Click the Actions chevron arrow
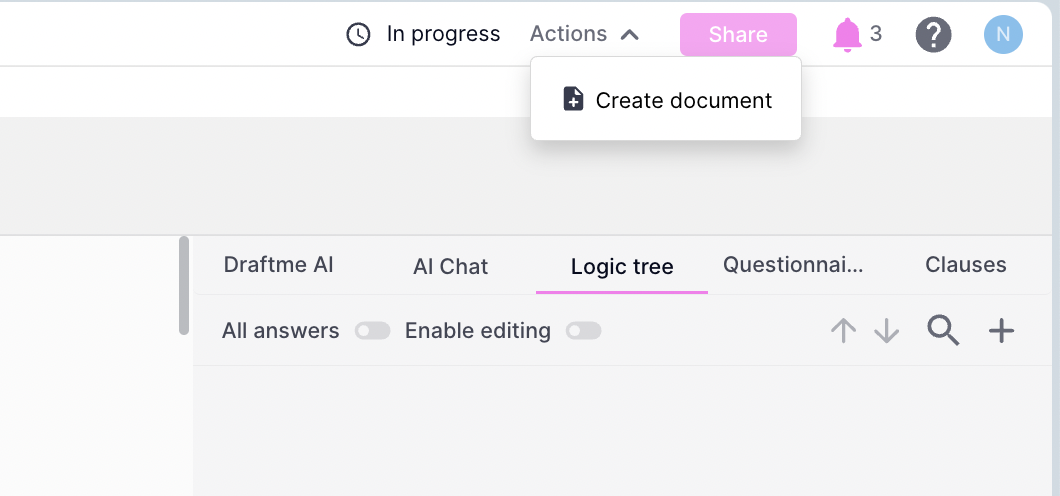The height and width of the screenshot is (496, 1060). pos(629,35)
